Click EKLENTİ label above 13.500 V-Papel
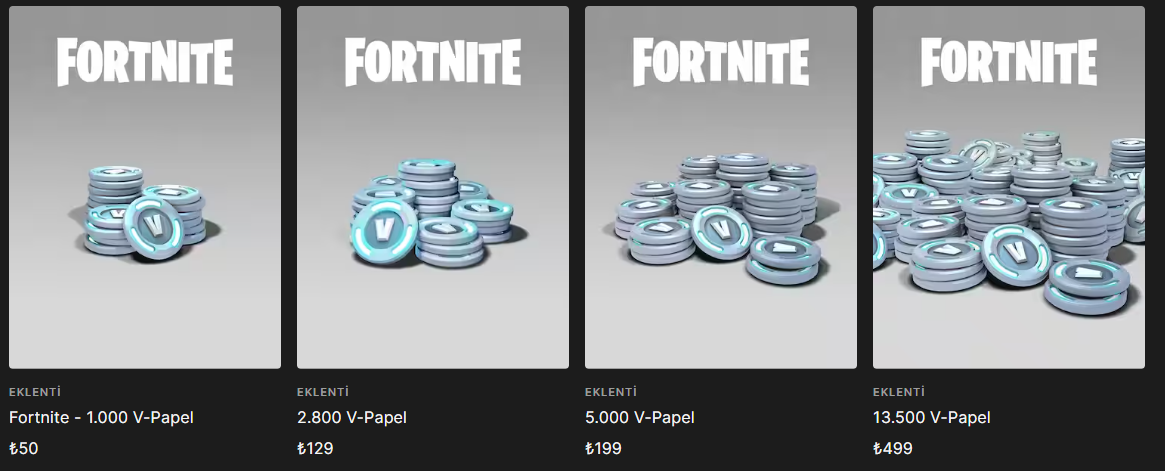Image resolution: width=1165 pixels, height=471 pixels. (898, 392)
